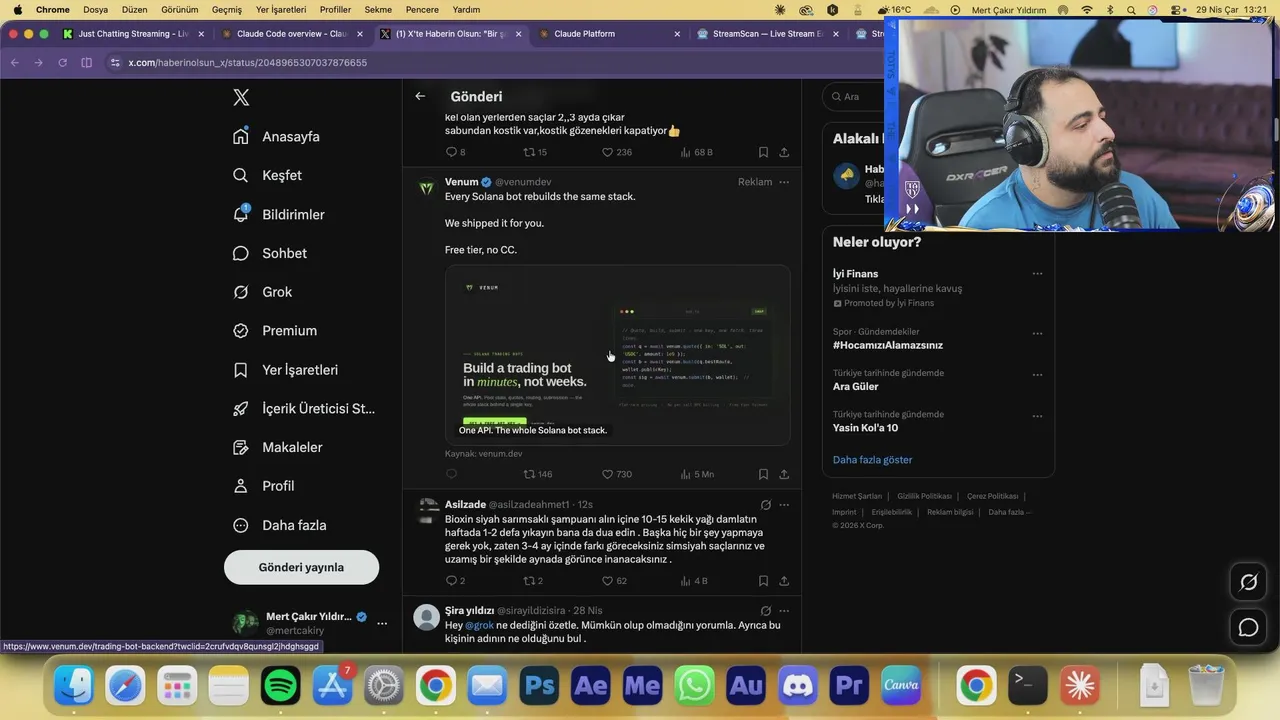Share the Venum ad post
This screenshot has height=720, width=1280.
click(x=784, y=474)
